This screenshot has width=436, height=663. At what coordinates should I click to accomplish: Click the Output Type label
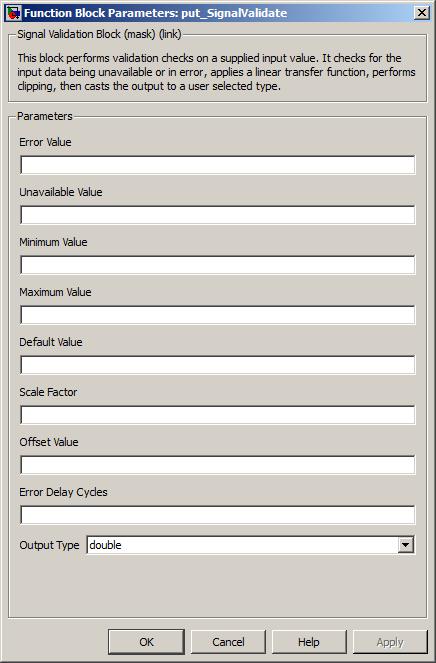49,545
